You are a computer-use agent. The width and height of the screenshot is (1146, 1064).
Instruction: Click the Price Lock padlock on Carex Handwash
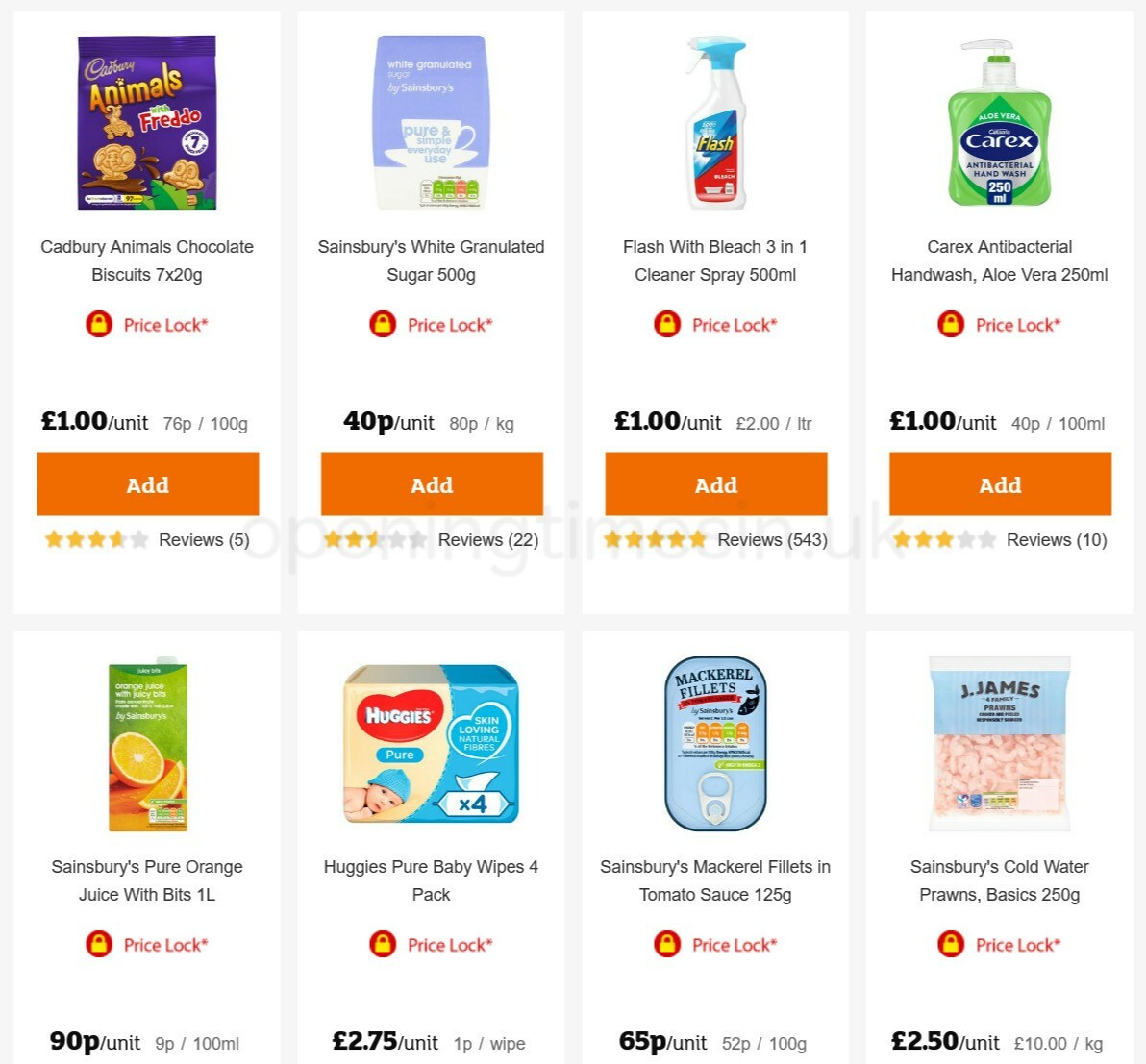950,325
